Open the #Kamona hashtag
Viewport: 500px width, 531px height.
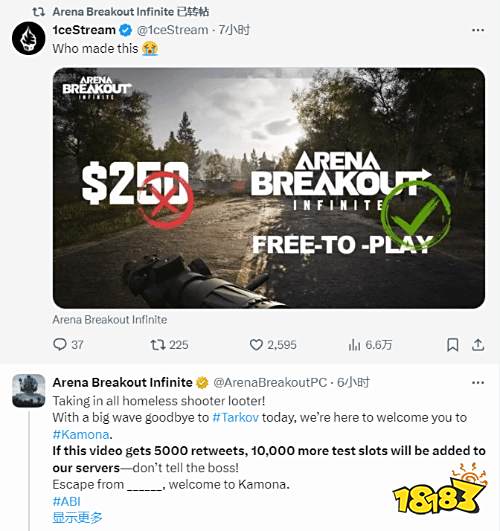point(81,434)
